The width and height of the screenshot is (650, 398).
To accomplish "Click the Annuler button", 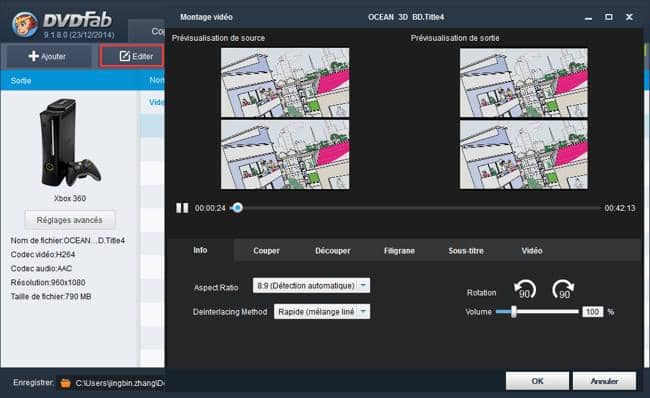I will 604,381.
